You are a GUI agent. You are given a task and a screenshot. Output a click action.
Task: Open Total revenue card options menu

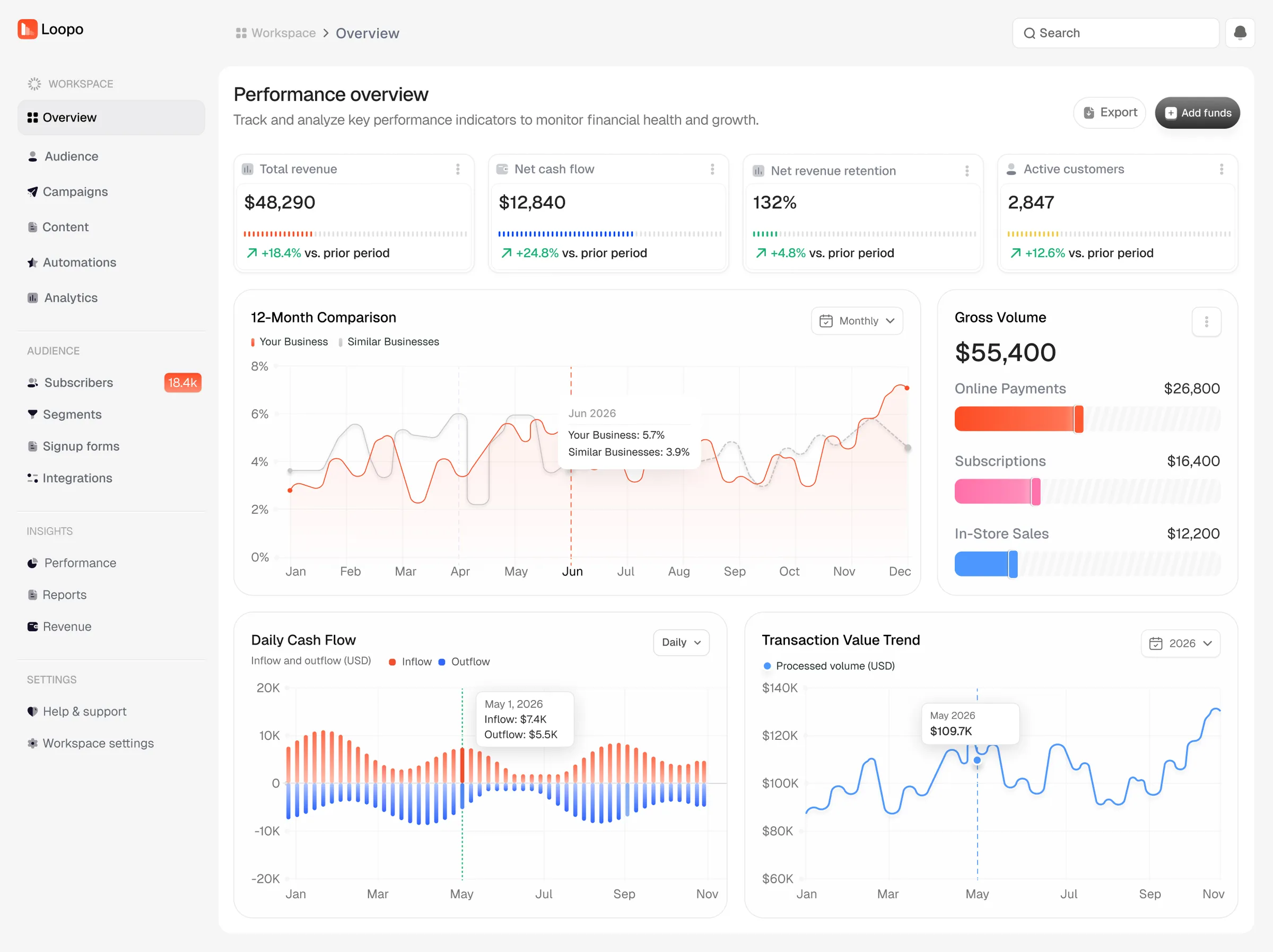pyautogui.click(x=458, y=169)
